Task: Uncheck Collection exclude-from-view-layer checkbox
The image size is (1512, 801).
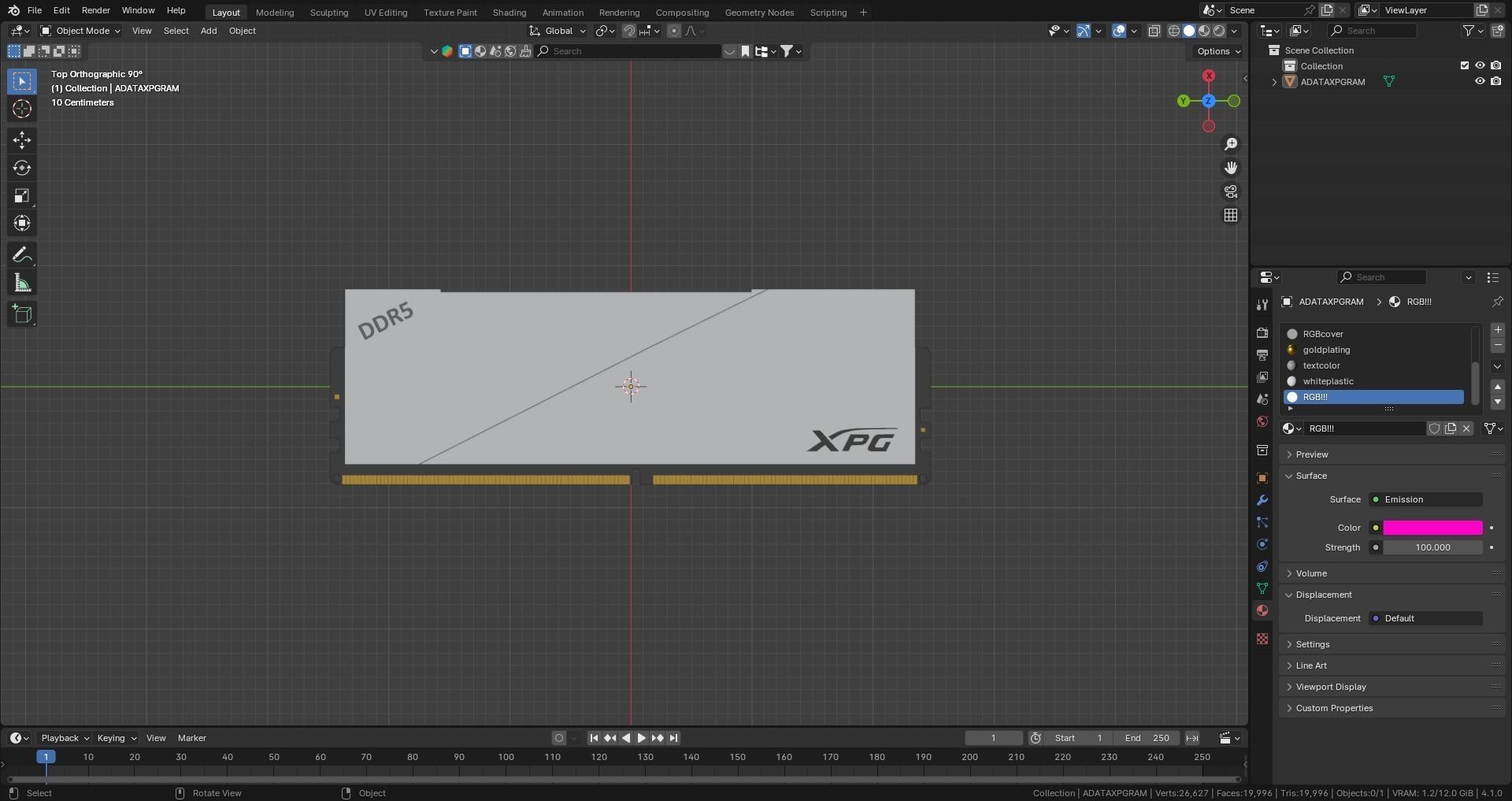Action: coord(1465,65)
